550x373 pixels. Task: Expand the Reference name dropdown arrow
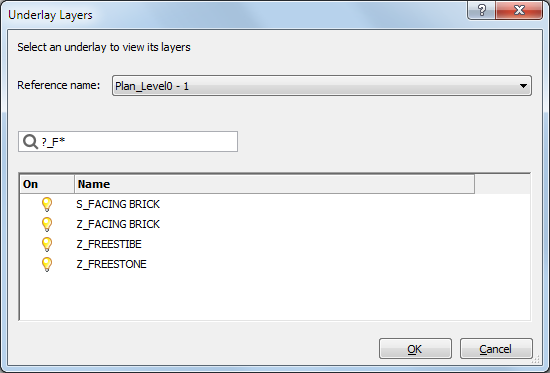coord(523,86)
